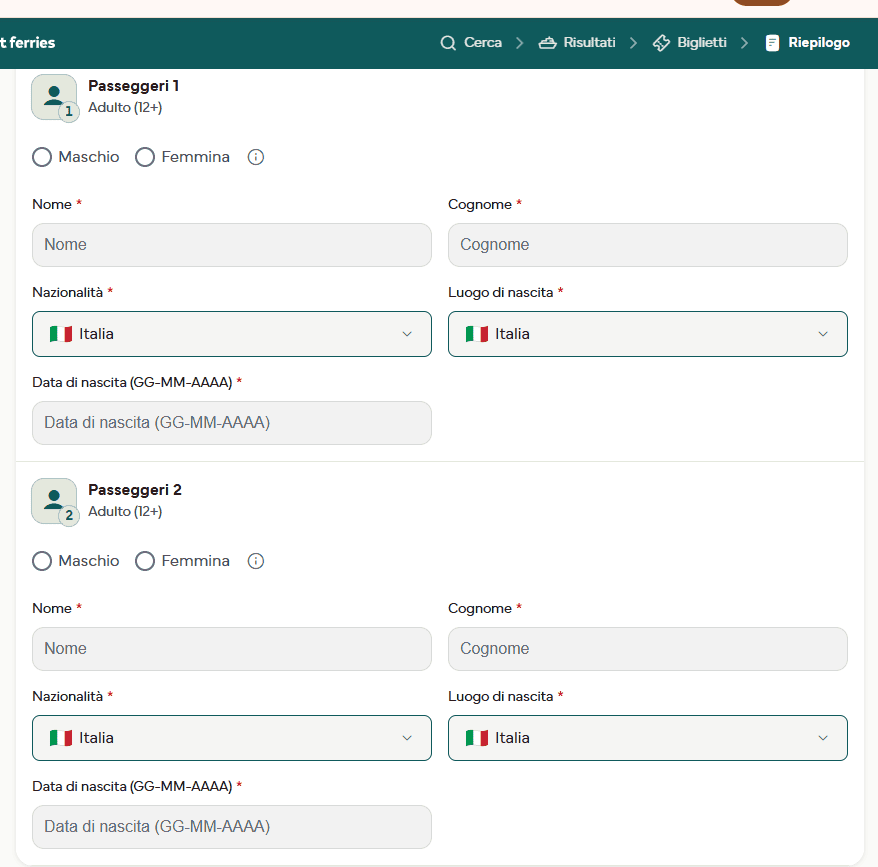This screenshot has width=878, height=867.
Task: Click the chevron between Cerca and Risultati
Action: click(520, 43)
